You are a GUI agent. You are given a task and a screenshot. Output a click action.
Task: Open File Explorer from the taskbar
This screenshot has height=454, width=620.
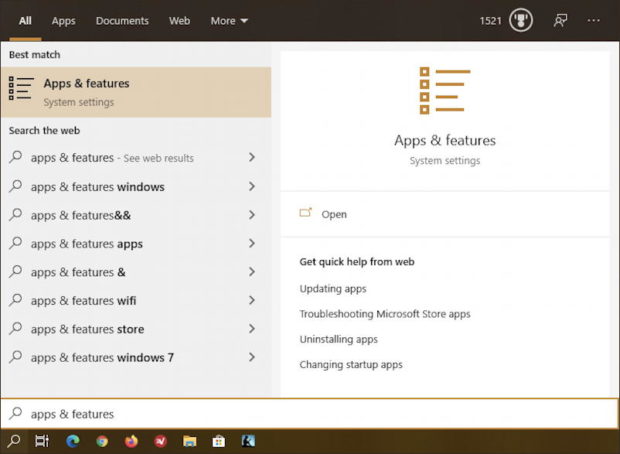tap(189, 441)
